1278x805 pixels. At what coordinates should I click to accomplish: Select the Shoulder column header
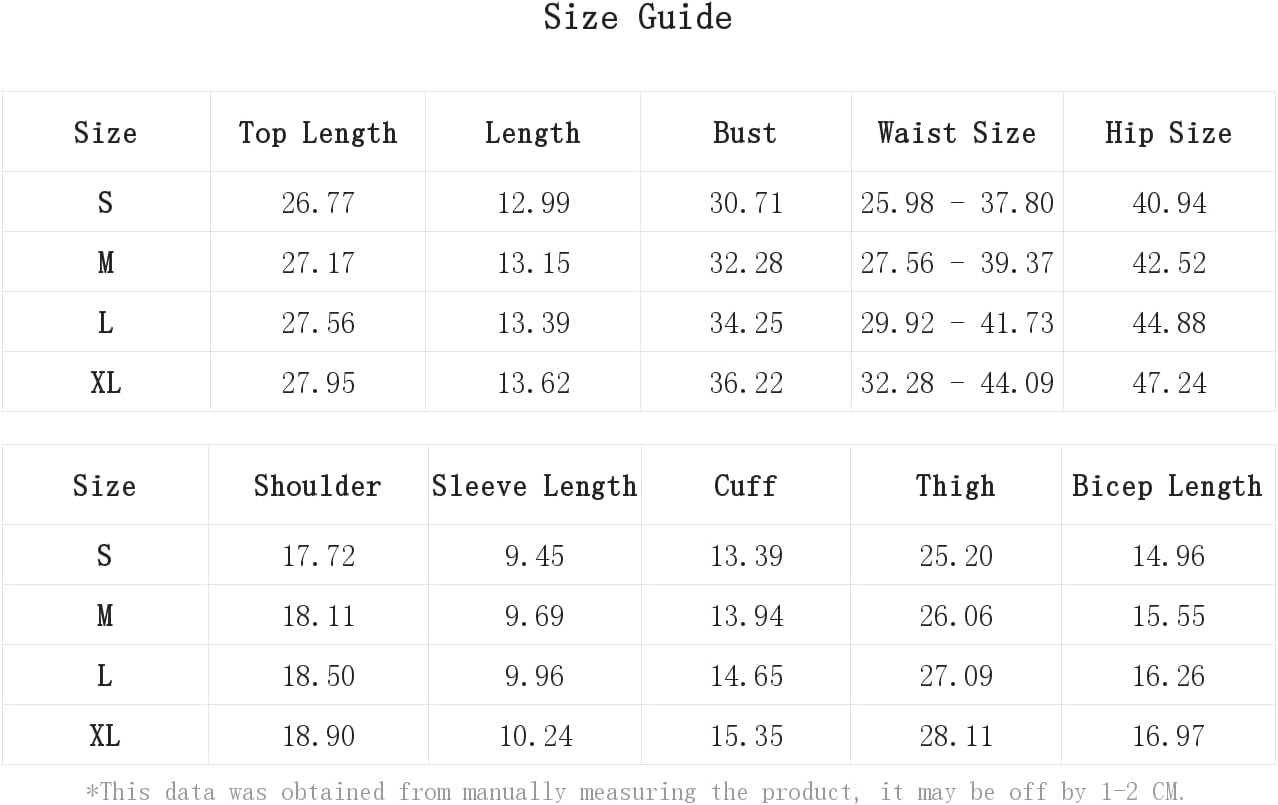pos(318,486)
